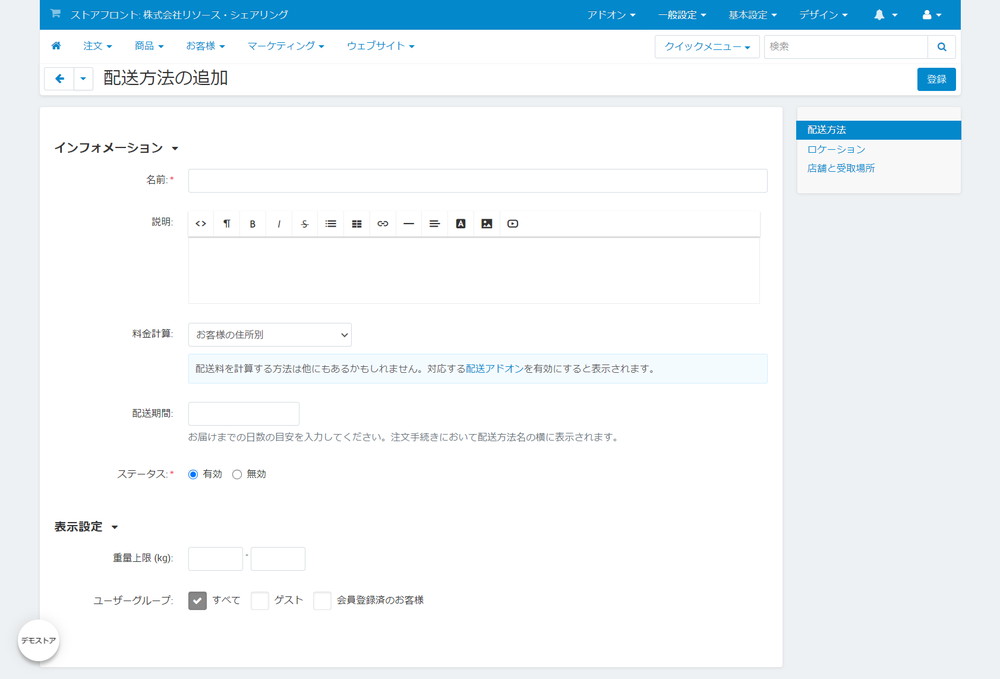Click the デモストア round button
Screen dimensions: 1000x679
click(x=38, y=640)
